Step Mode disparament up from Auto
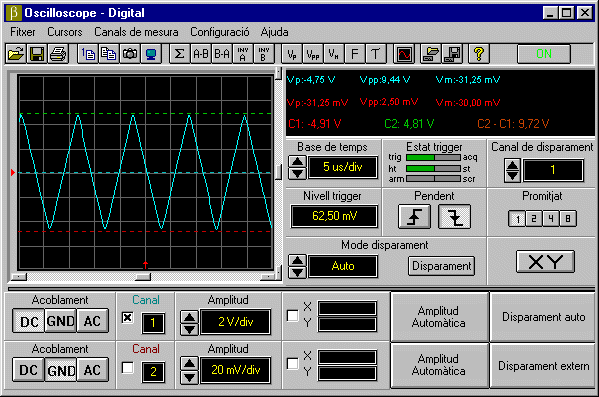The width and height of the screenshot is (599, 397). 297,261
